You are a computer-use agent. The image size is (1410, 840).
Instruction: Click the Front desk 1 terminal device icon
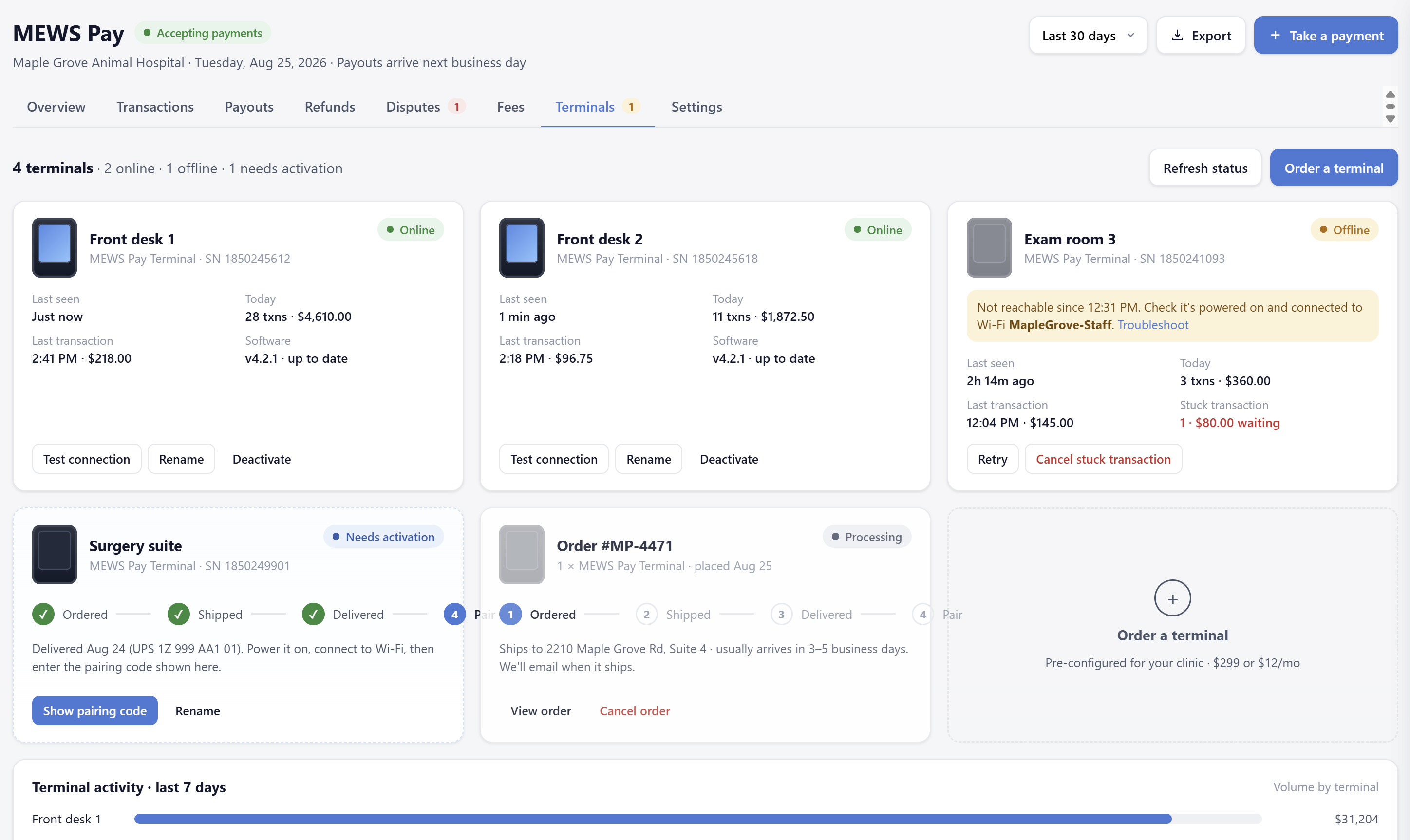55,247
